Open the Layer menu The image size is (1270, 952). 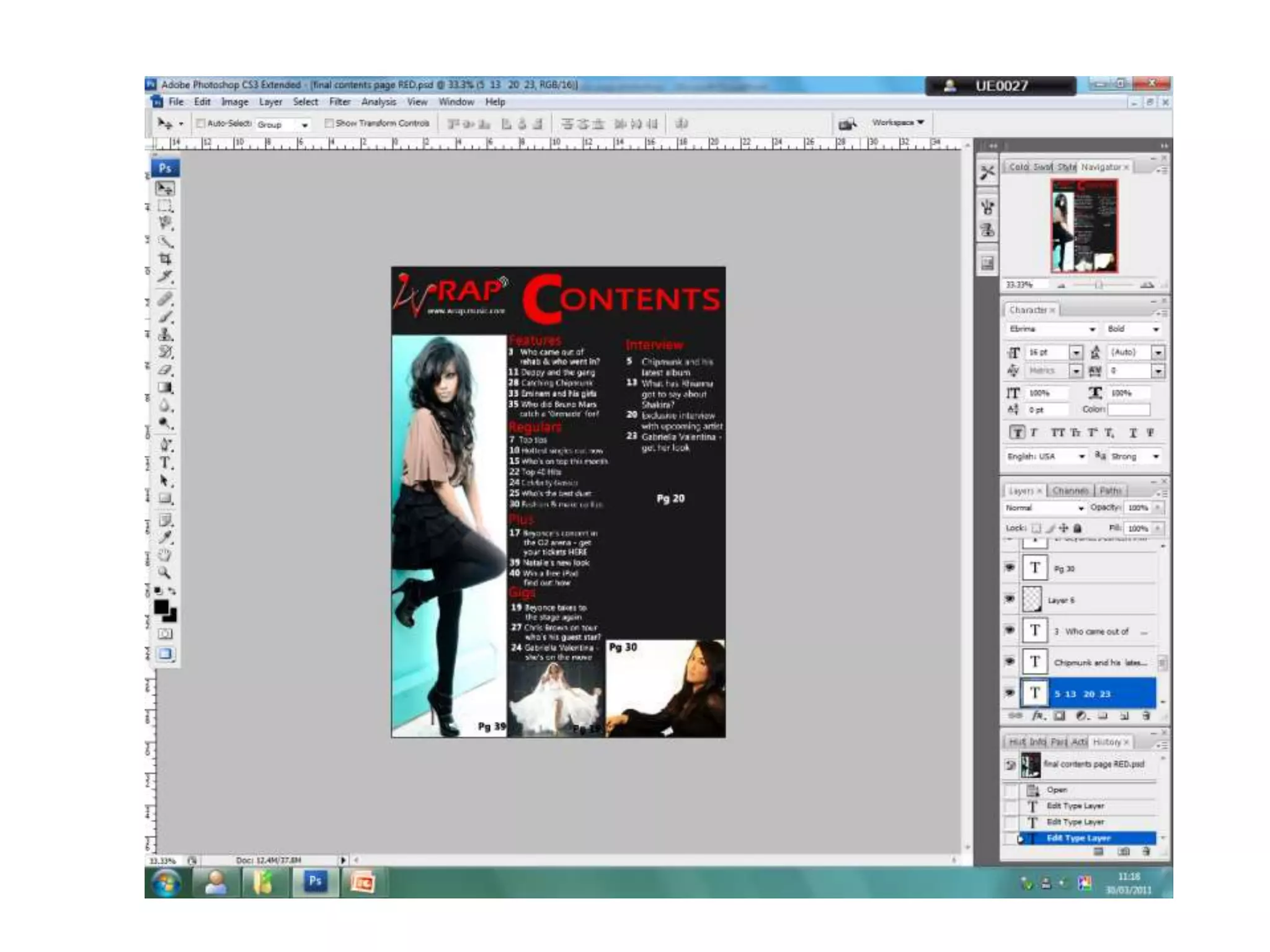(270, 102)
